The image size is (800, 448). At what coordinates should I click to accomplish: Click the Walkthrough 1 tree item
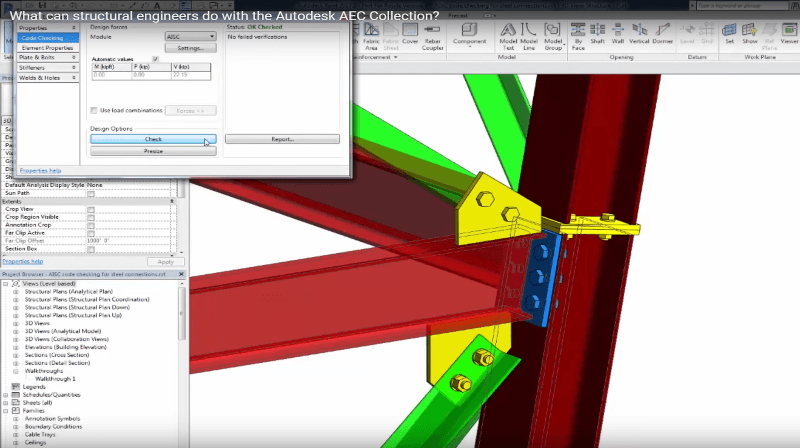coord(56,379)
